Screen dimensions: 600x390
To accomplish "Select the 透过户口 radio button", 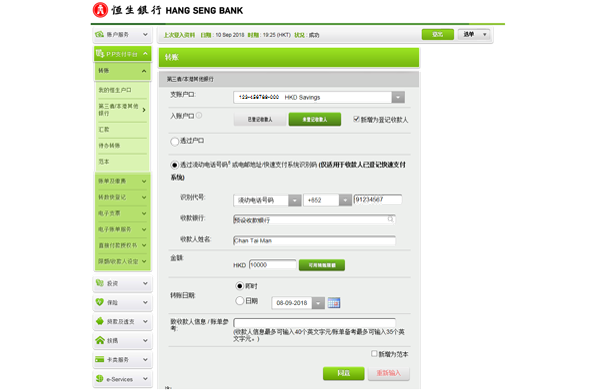I will point(174,142).
